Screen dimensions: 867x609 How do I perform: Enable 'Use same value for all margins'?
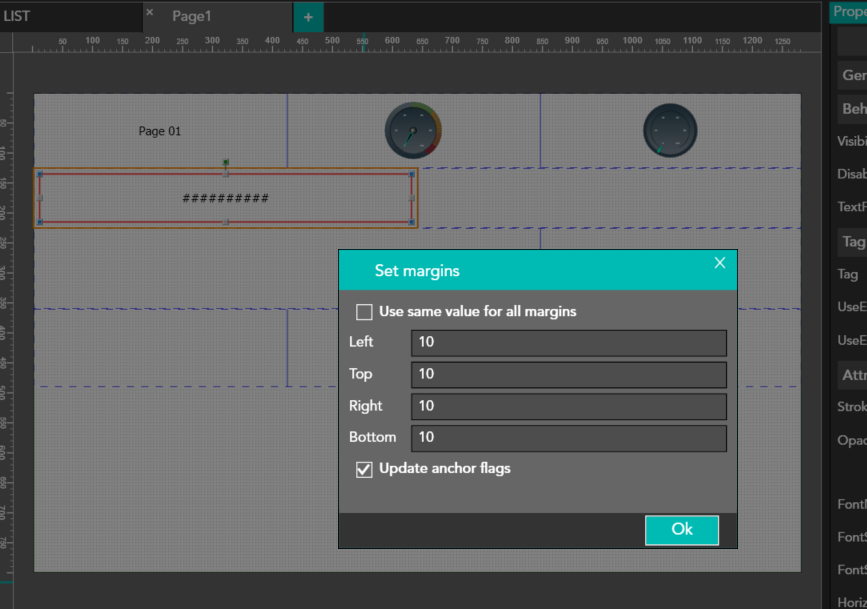point(365,312)
